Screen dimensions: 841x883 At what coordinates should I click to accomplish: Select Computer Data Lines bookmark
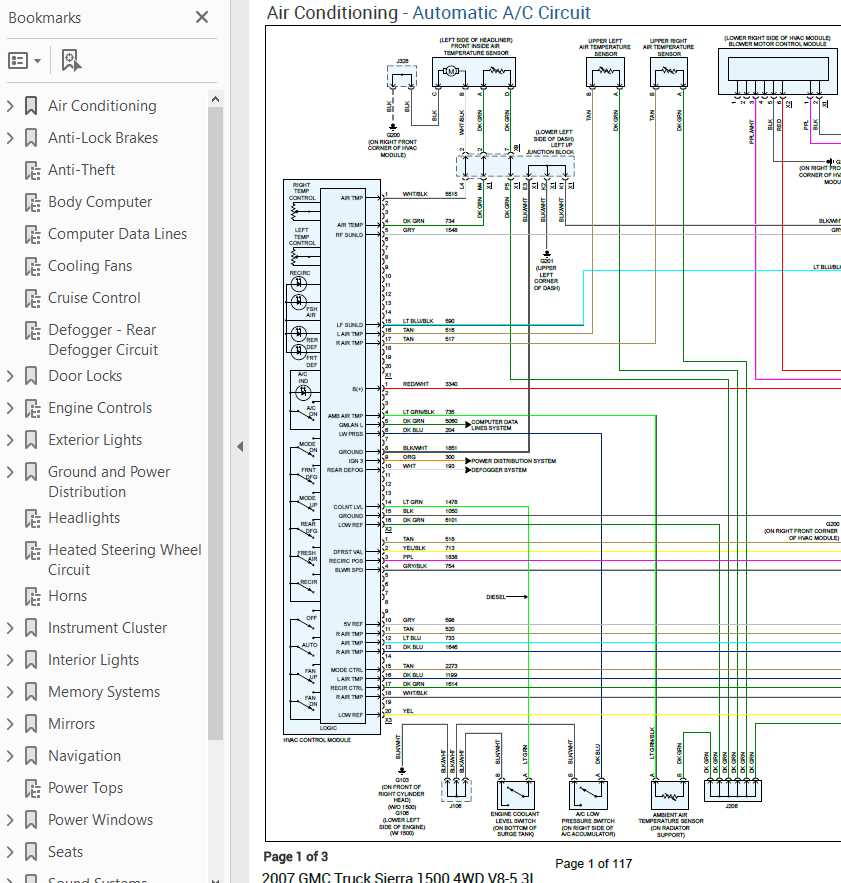tap(118, 234)
